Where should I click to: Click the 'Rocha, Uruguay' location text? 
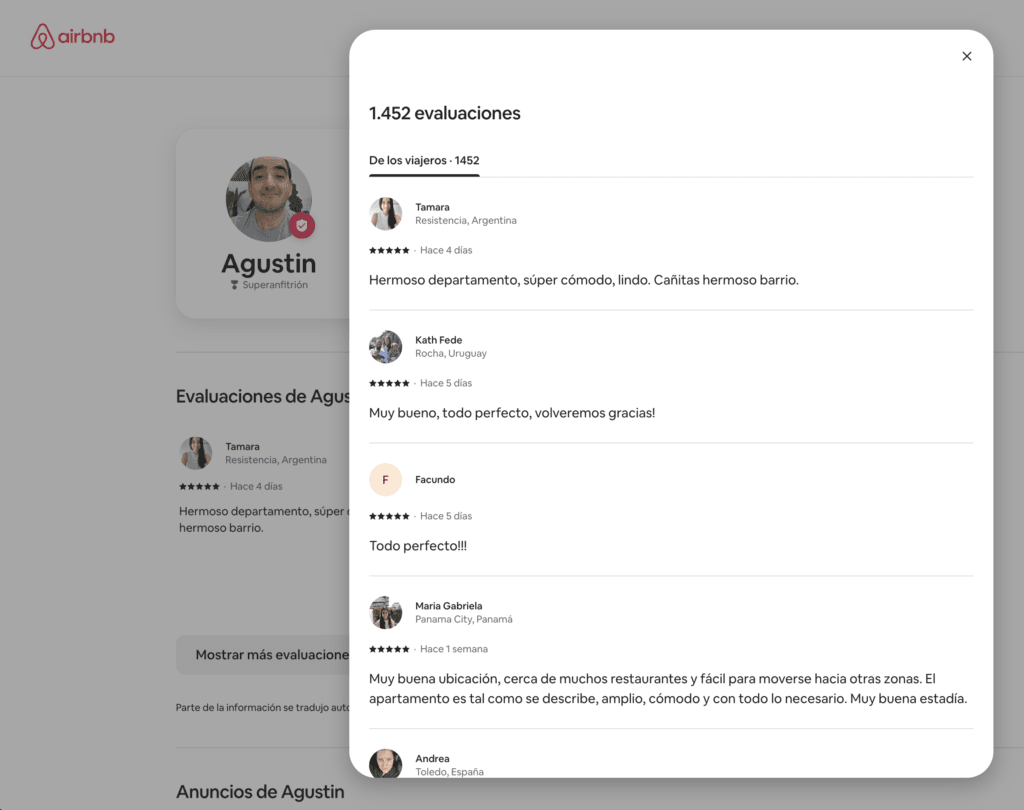[451, 353]
